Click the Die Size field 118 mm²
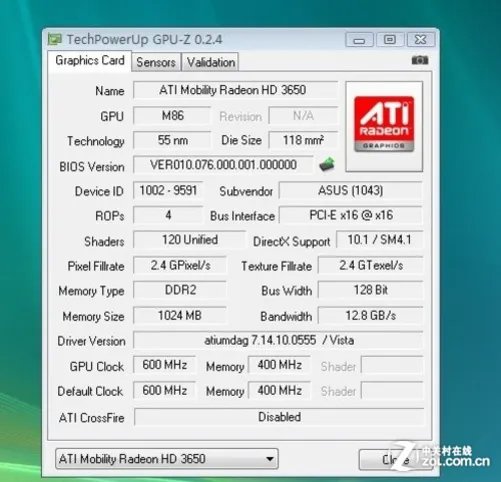This screenshot has width=501, height=482. pos(303,140)
